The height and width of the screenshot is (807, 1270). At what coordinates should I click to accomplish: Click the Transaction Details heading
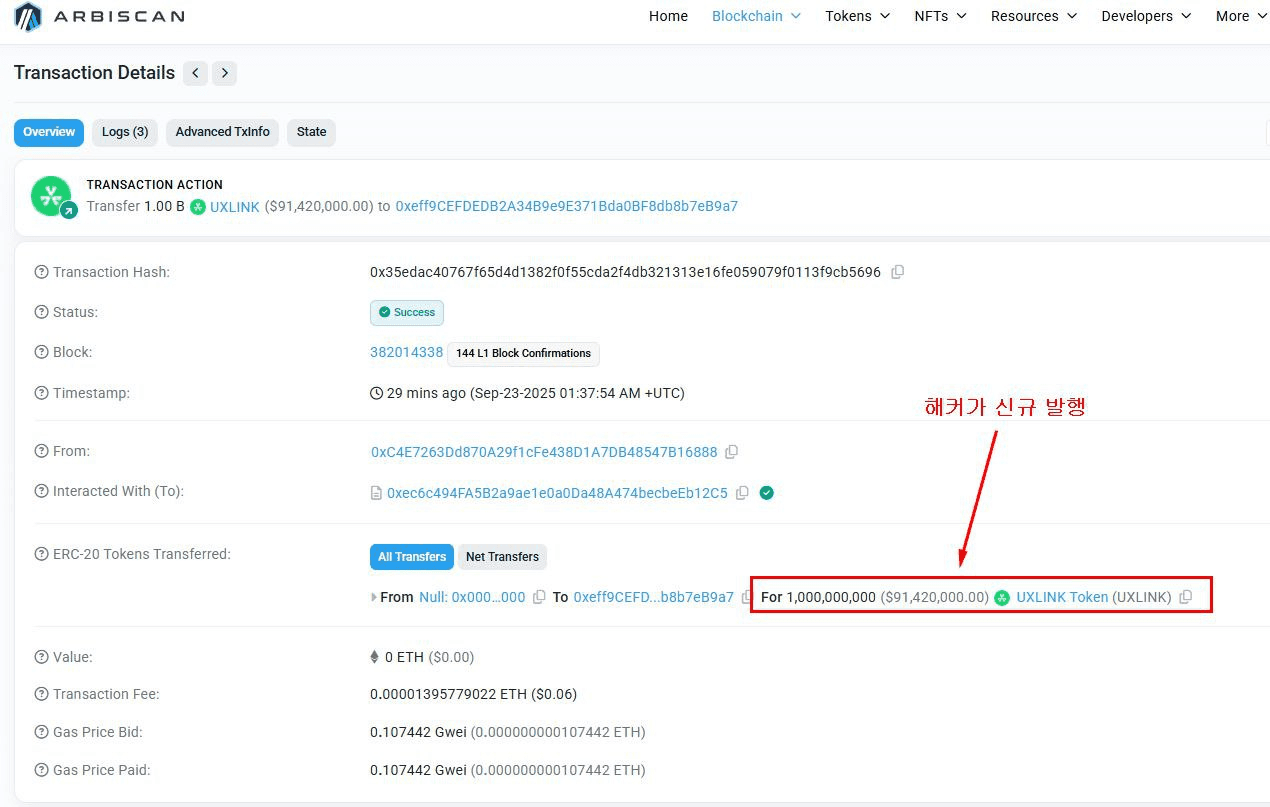pyautogui.click(x=94, y=73)
